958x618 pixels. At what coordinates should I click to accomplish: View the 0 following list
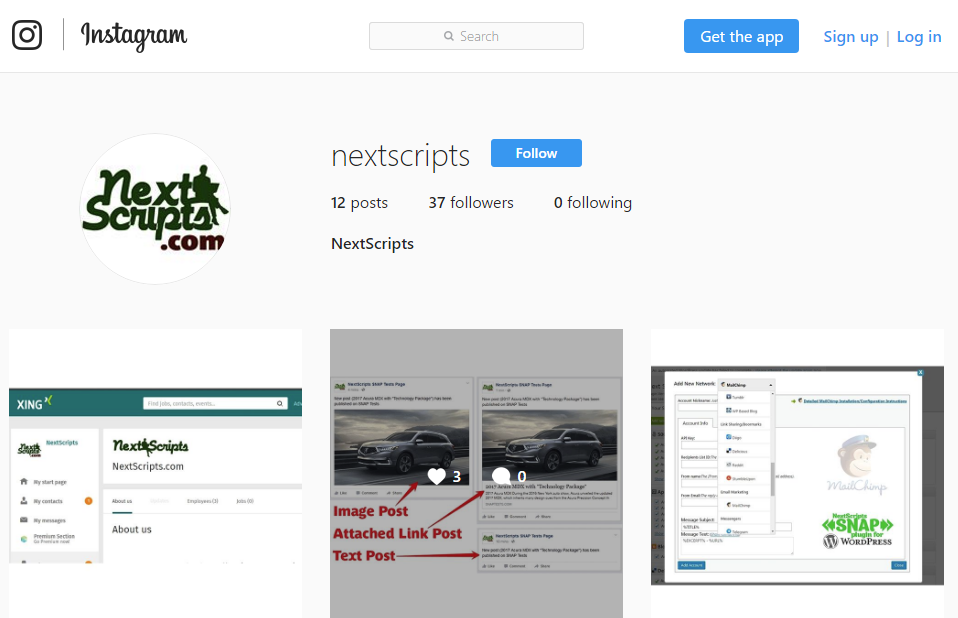[593, 203]
